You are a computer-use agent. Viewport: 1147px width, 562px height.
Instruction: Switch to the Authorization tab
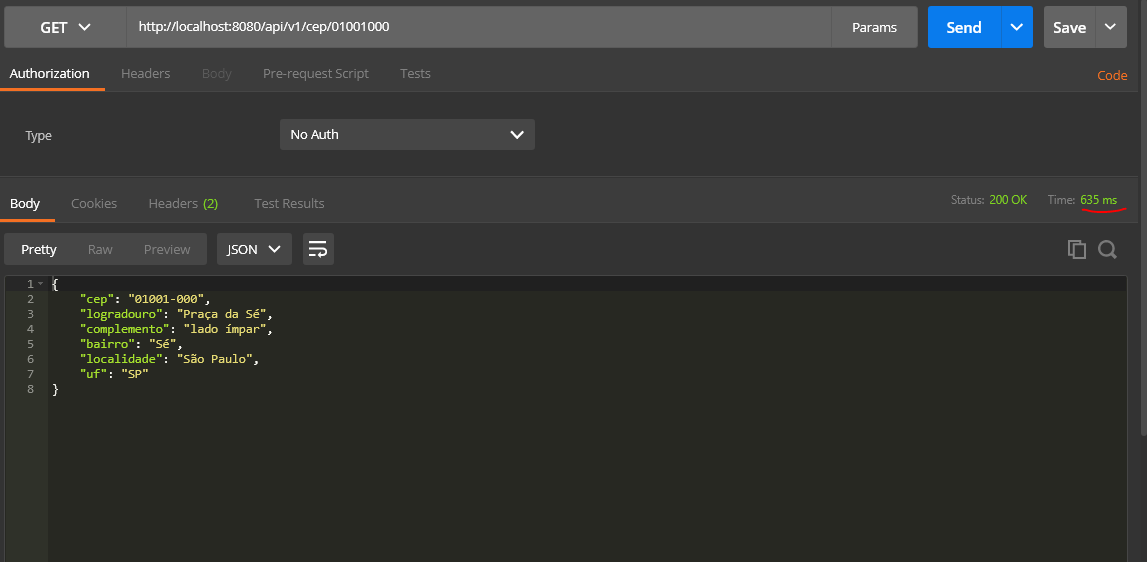click(50, 73)
